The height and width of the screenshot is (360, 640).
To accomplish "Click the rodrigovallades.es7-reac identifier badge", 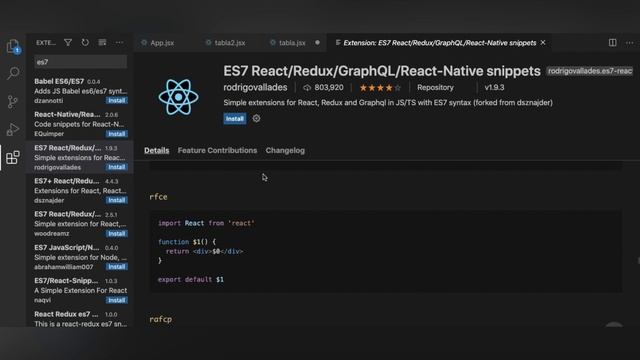I will point(590,71).
